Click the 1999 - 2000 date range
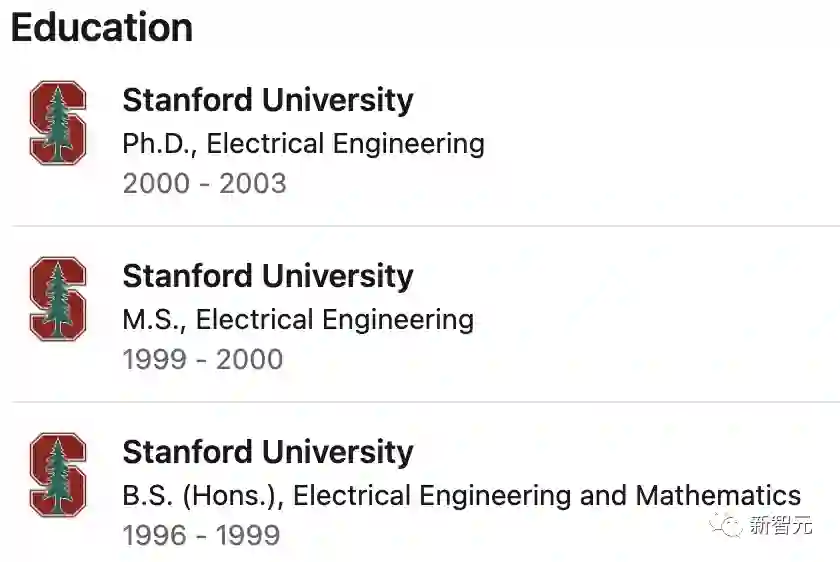 click(202, 360)
